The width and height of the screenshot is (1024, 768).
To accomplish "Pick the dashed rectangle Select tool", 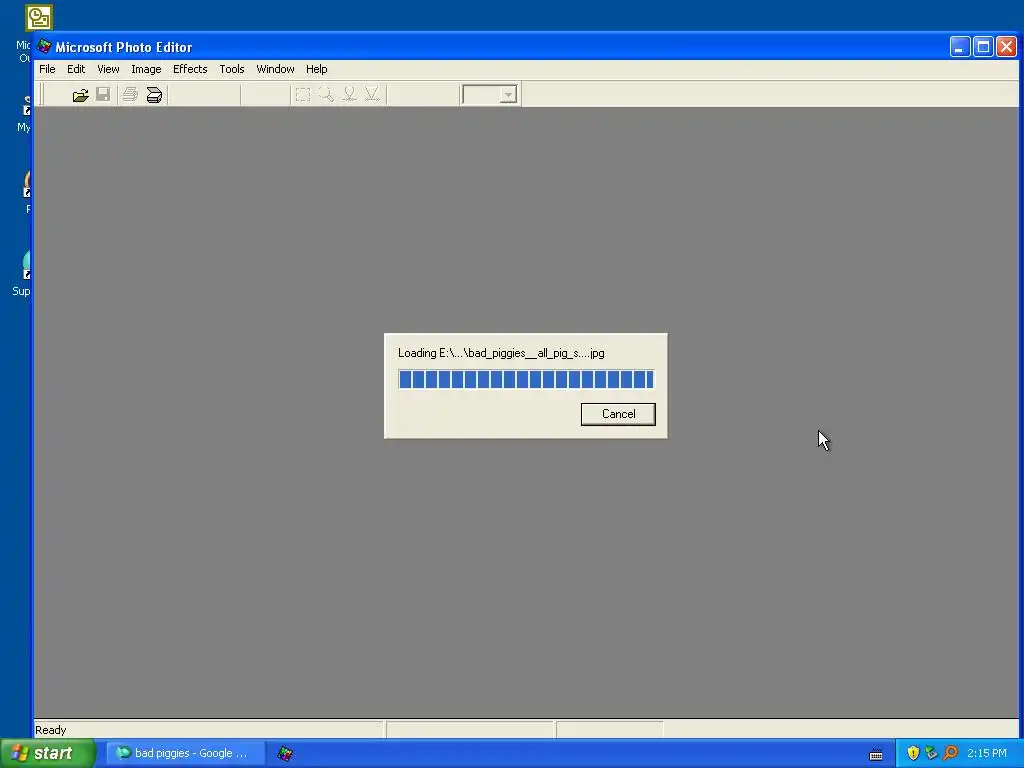I will [x=302, y=95].
